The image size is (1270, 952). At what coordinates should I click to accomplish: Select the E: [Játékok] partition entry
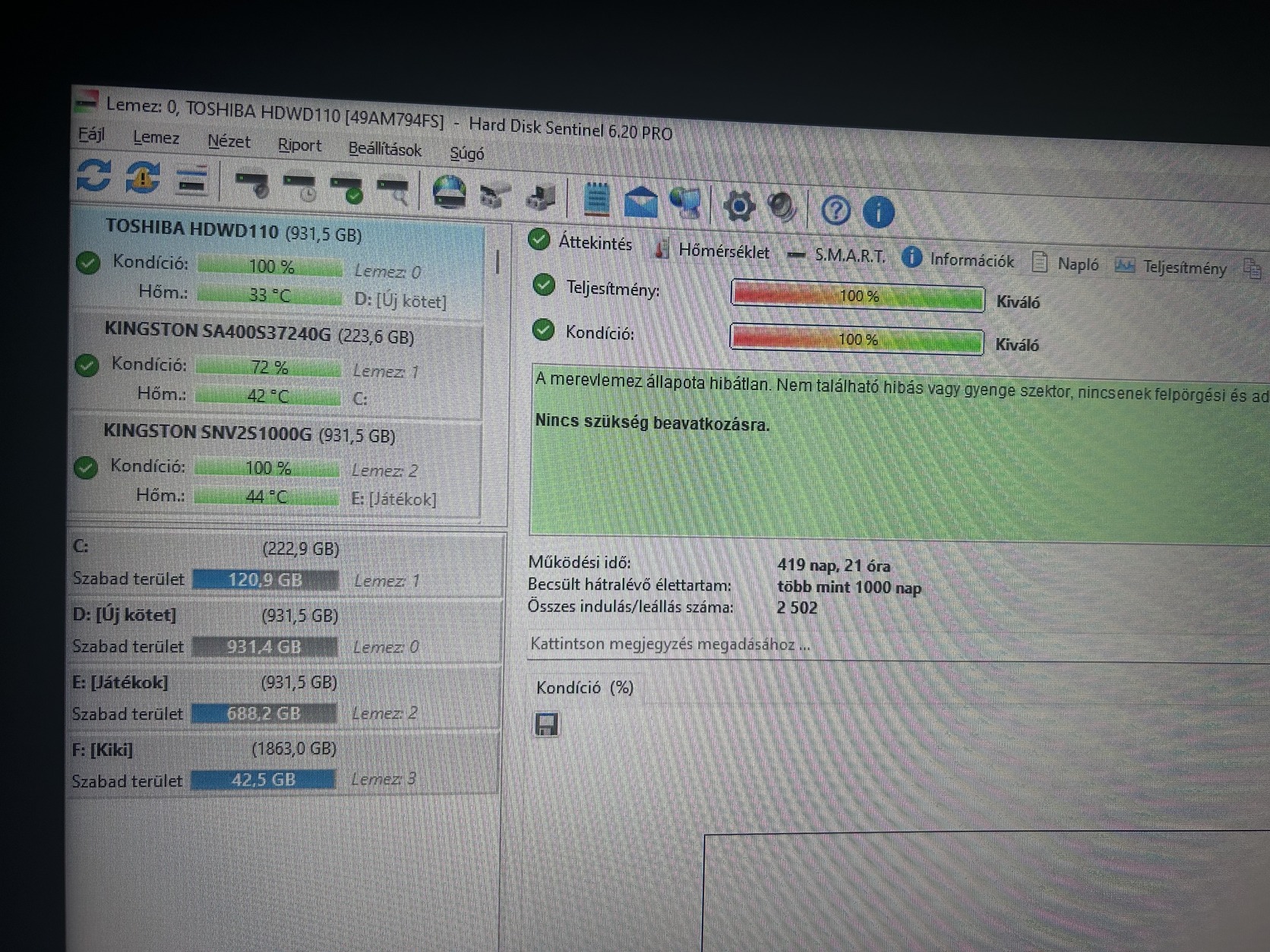tap(284, 698)
